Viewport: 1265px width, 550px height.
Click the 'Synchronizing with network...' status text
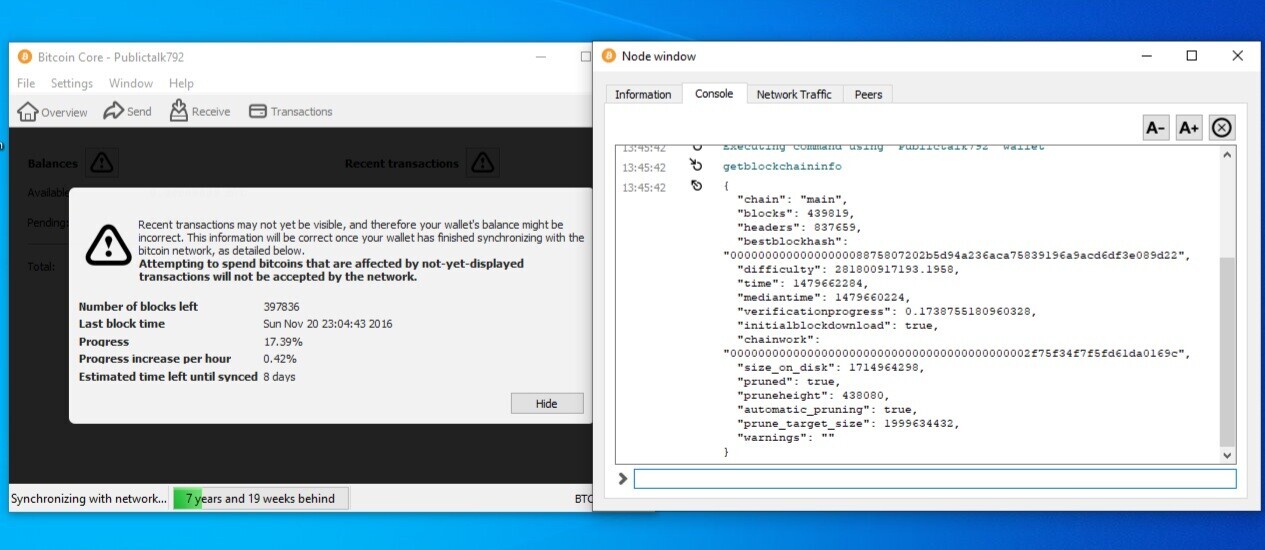(x=89, y=498)
